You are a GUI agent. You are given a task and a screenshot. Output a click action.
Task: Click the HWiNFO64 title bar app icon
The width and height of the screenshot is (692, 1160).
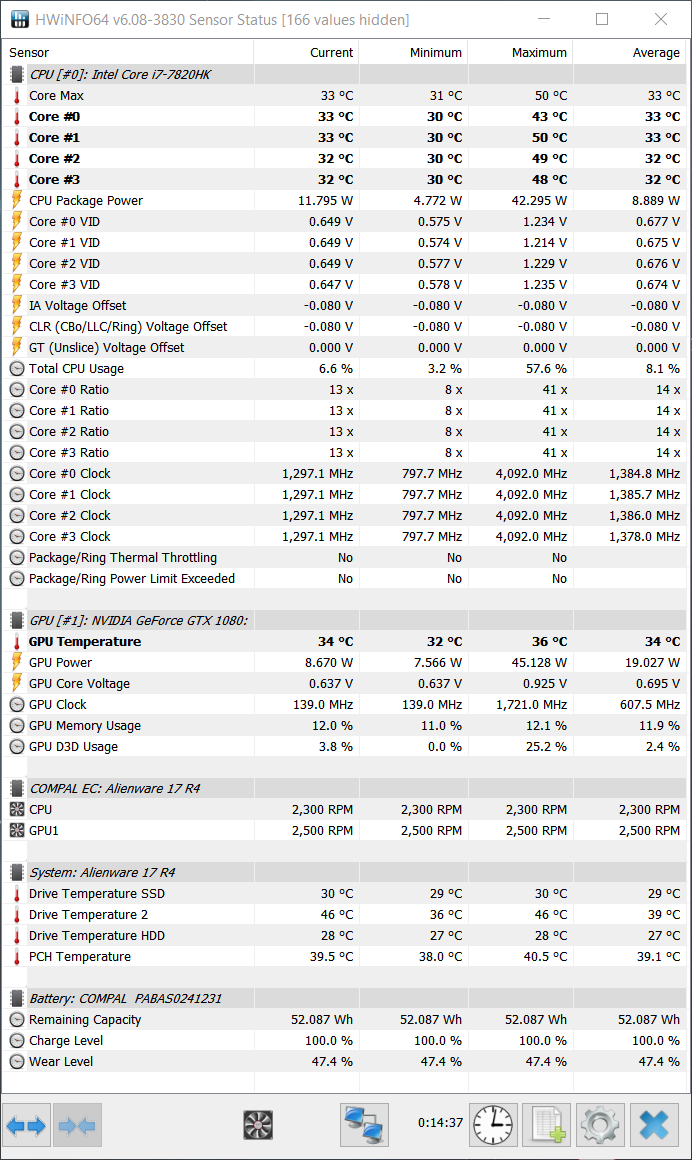[x=18, y=19]
